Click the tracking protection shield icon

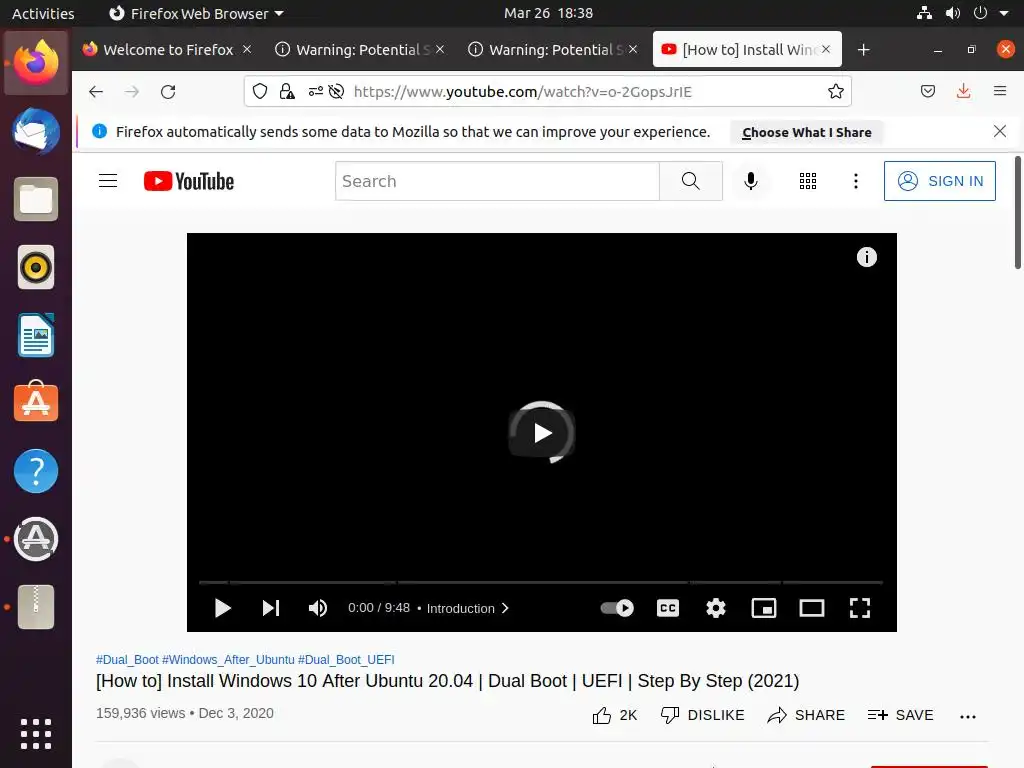point(260,91)
